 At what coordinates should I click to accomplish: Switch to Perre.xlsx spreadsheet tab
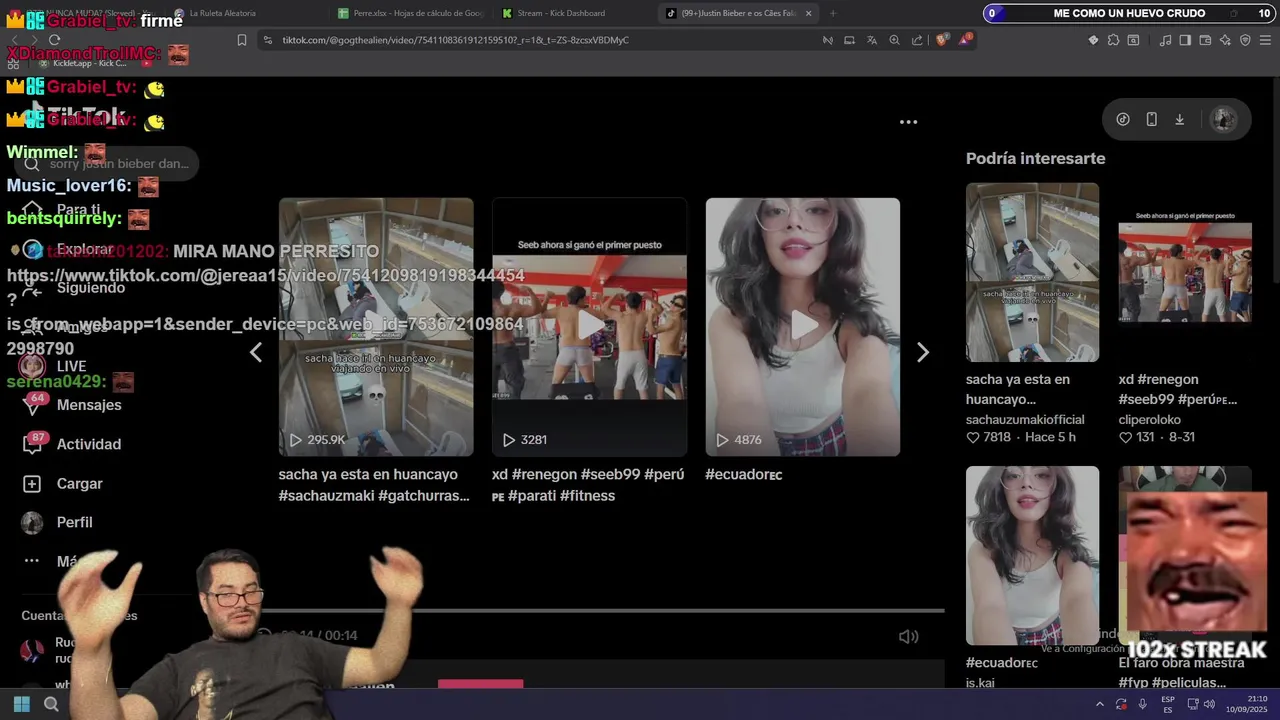410,13
